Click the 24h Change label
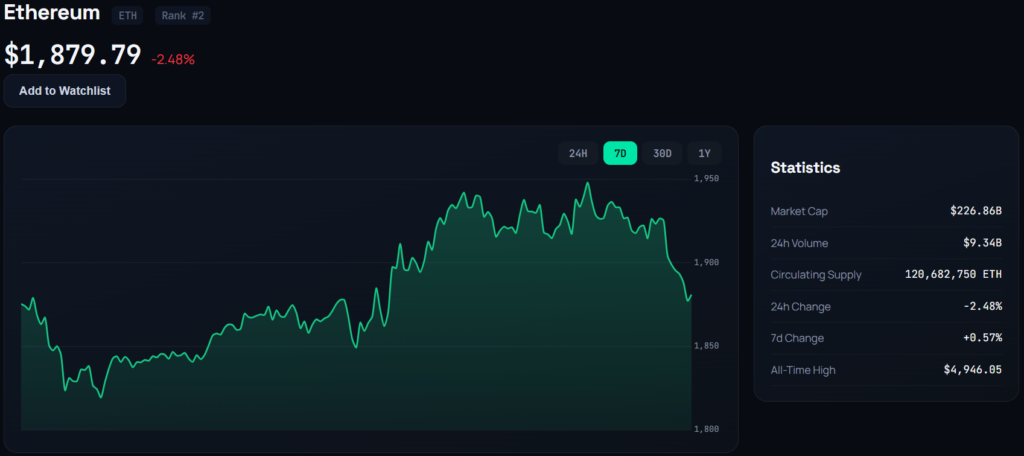Viewport: 1024px width, 456px height. click(801, 306)
